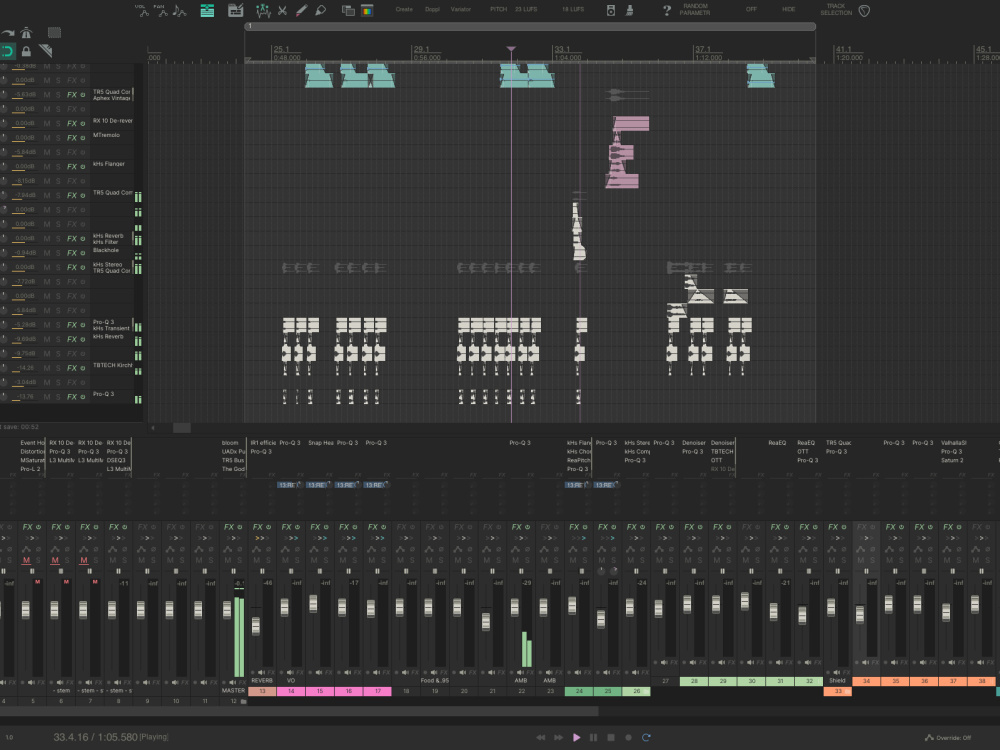Open FX window for mixer channel 34

[x=863, y=527]
